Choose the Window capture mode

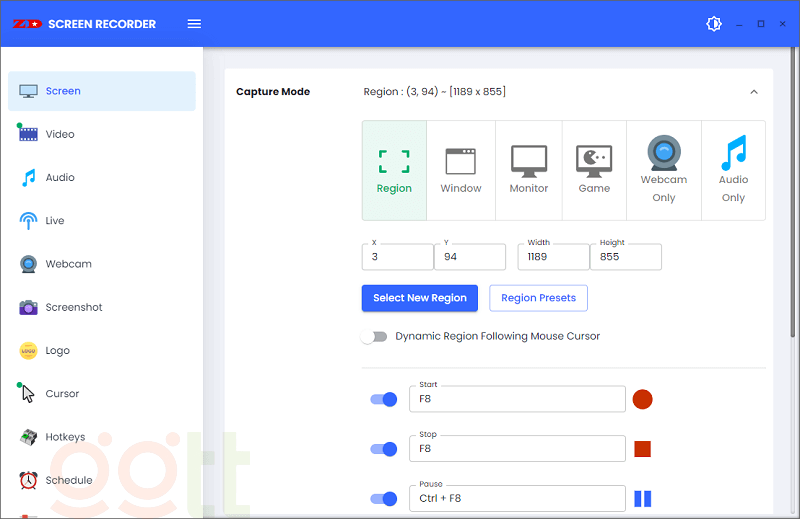coord(461,170)
